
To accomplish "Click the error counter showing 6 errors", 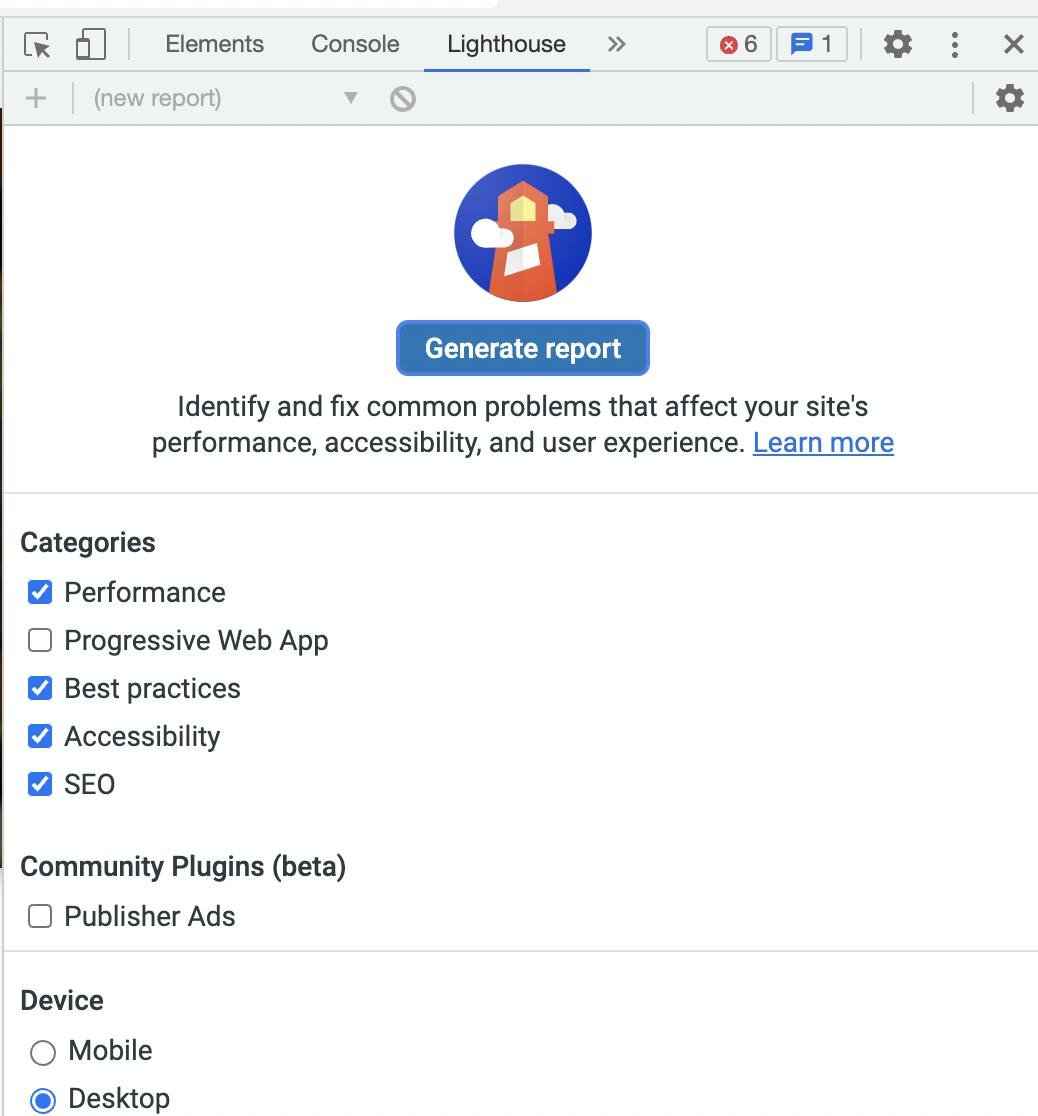I will [x=738, y=44].
